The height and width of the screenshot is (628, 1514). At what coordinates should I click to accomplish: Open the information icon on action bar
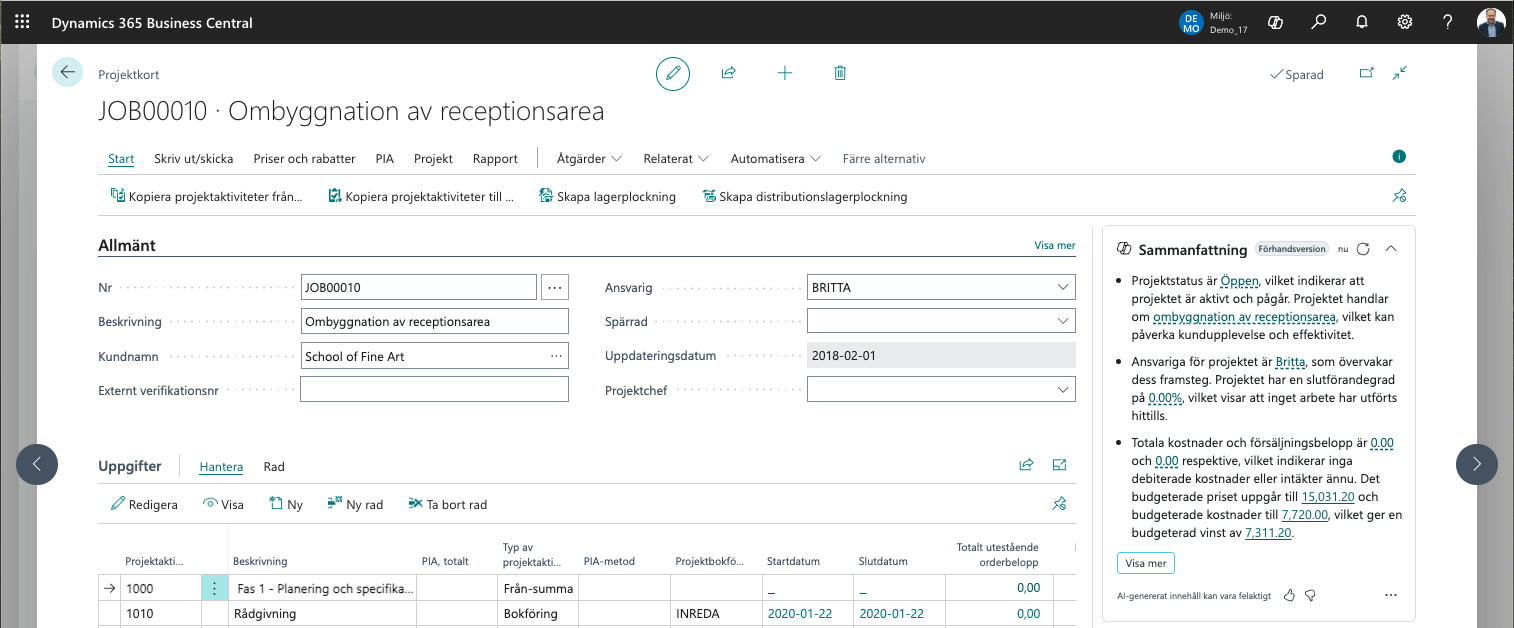[1399, 157]
